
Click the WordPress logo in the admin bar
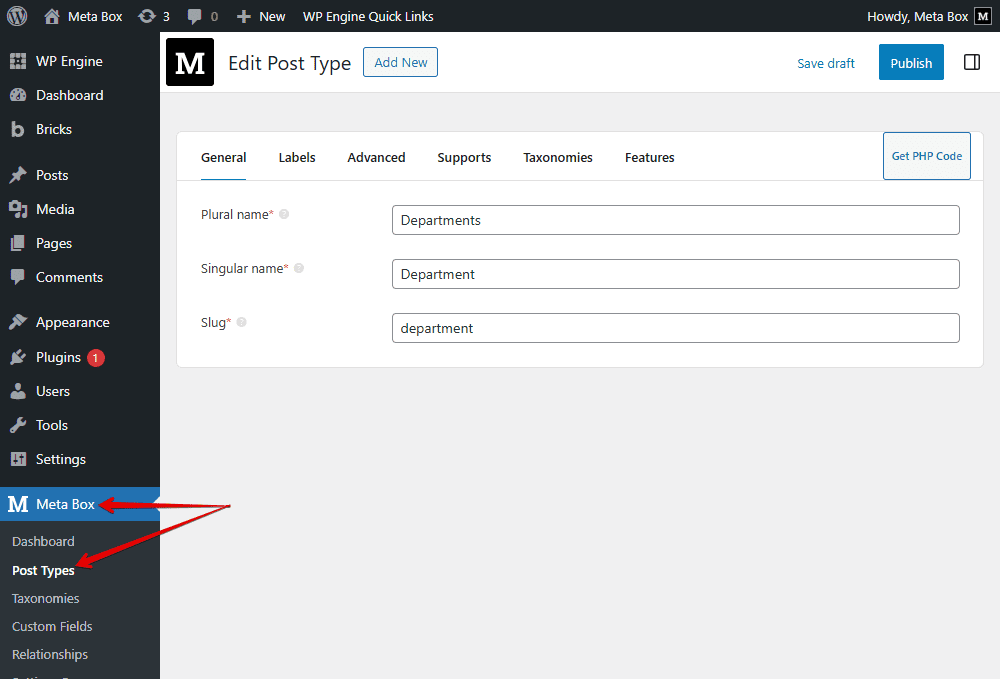16,16
